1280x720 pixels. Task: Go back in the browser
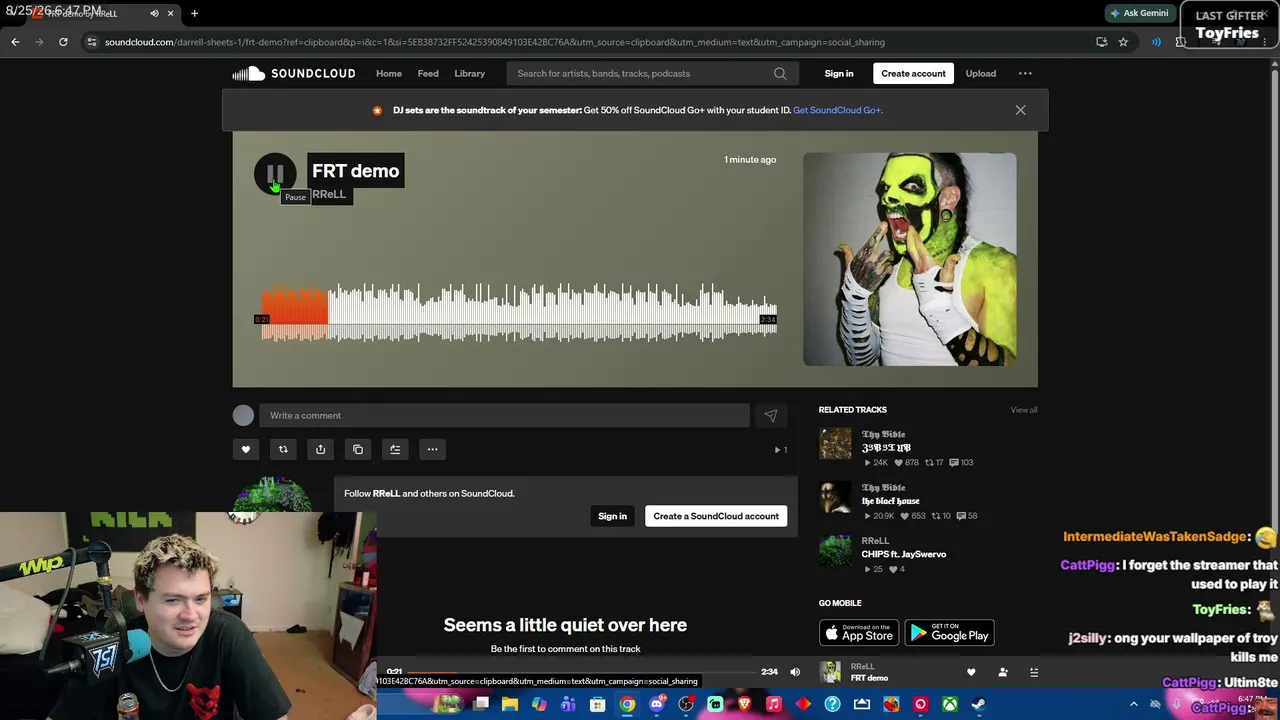pos(15,42)
